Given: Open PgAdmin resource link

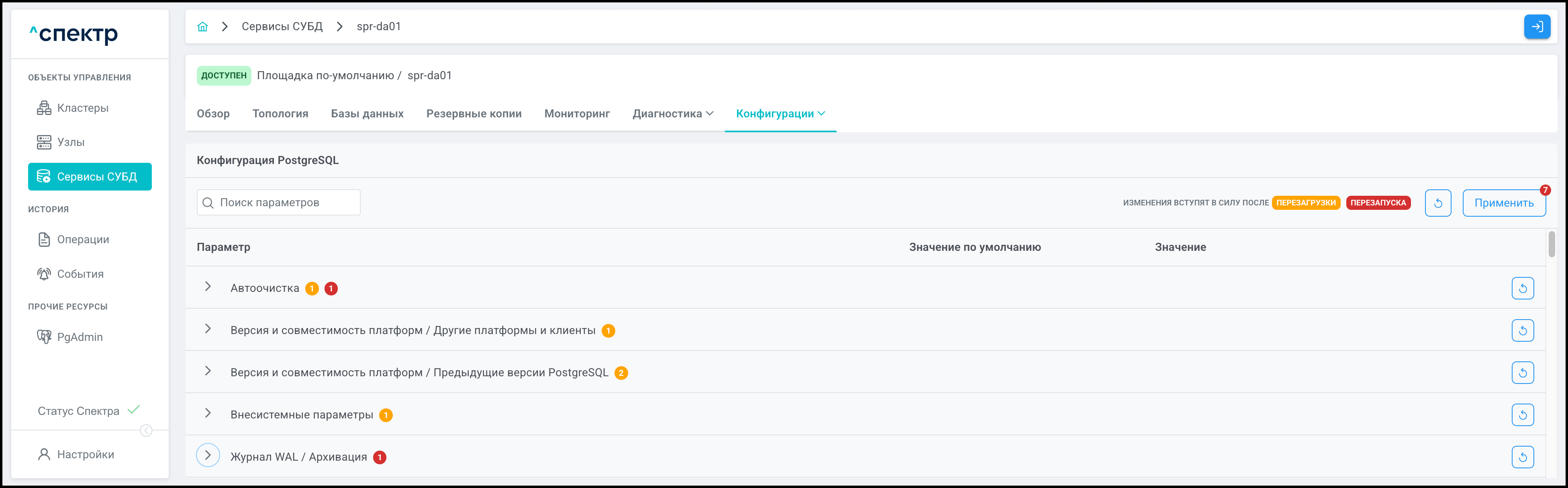Looking at the screenshot, I should coord(79,337).
